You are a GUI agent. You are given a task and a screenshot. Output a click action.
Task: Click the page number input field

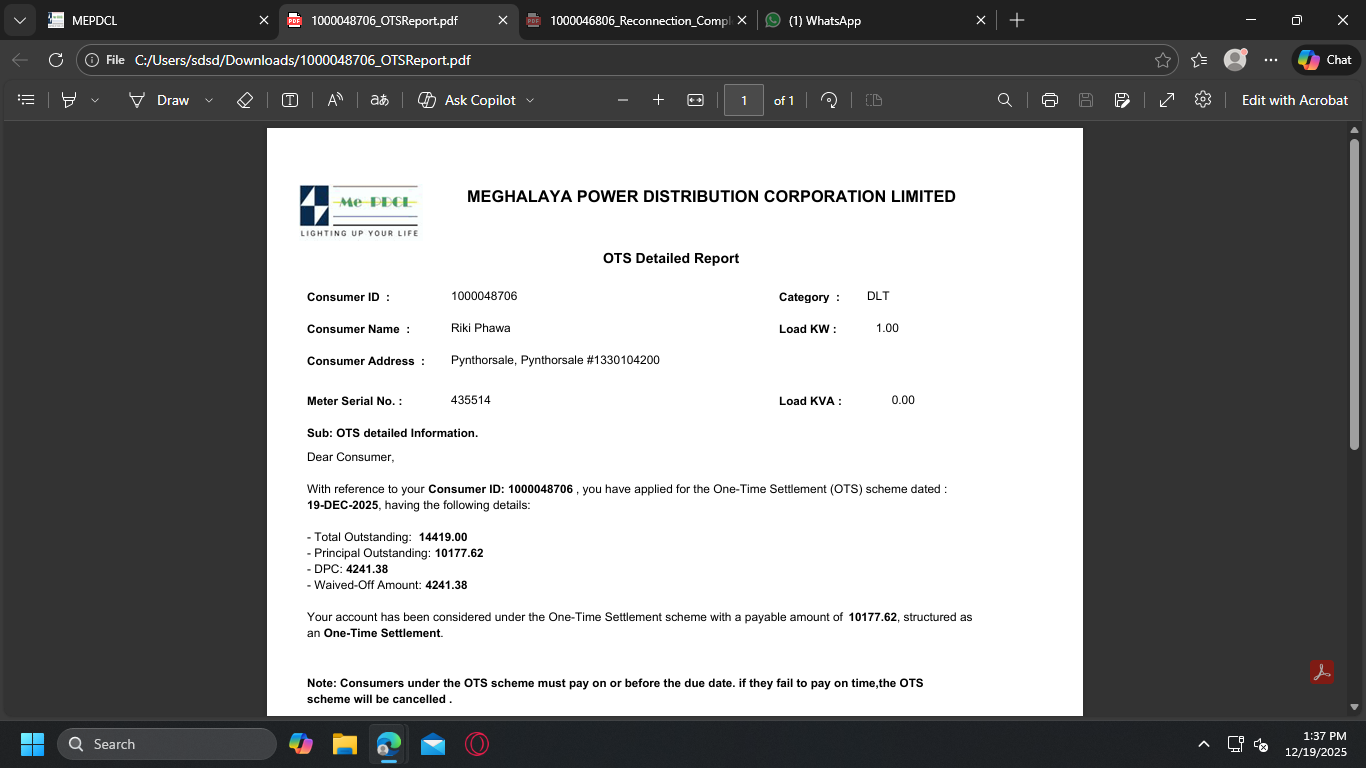pos(743,100)
